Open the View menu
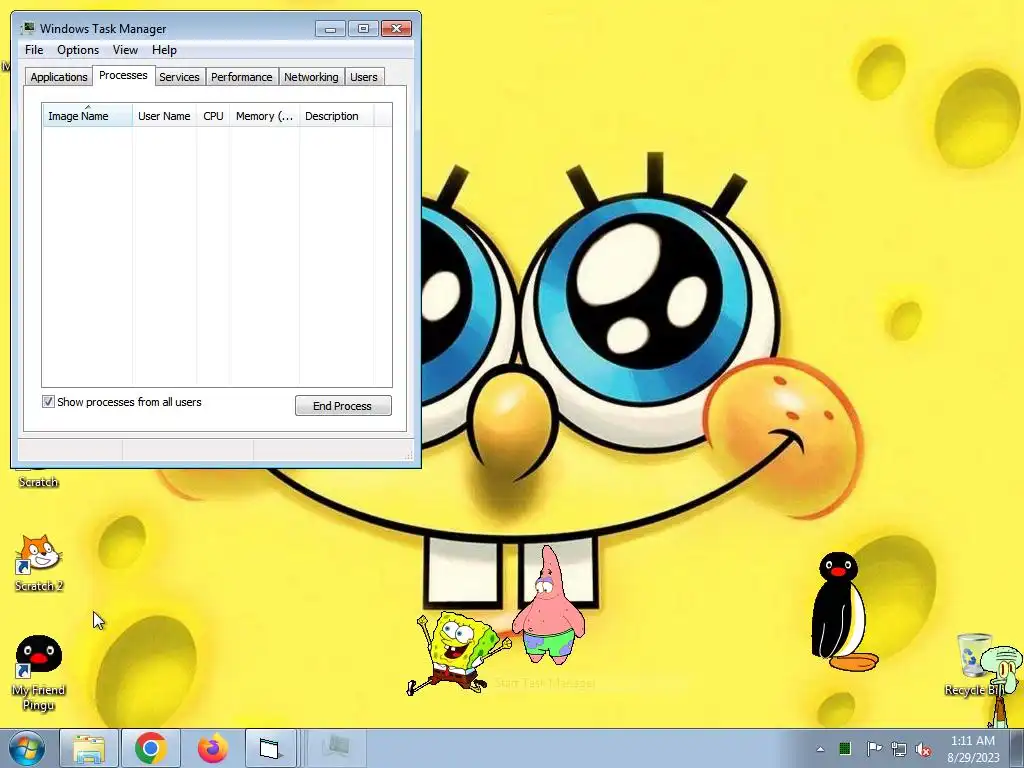 click(x=125, y=50)
